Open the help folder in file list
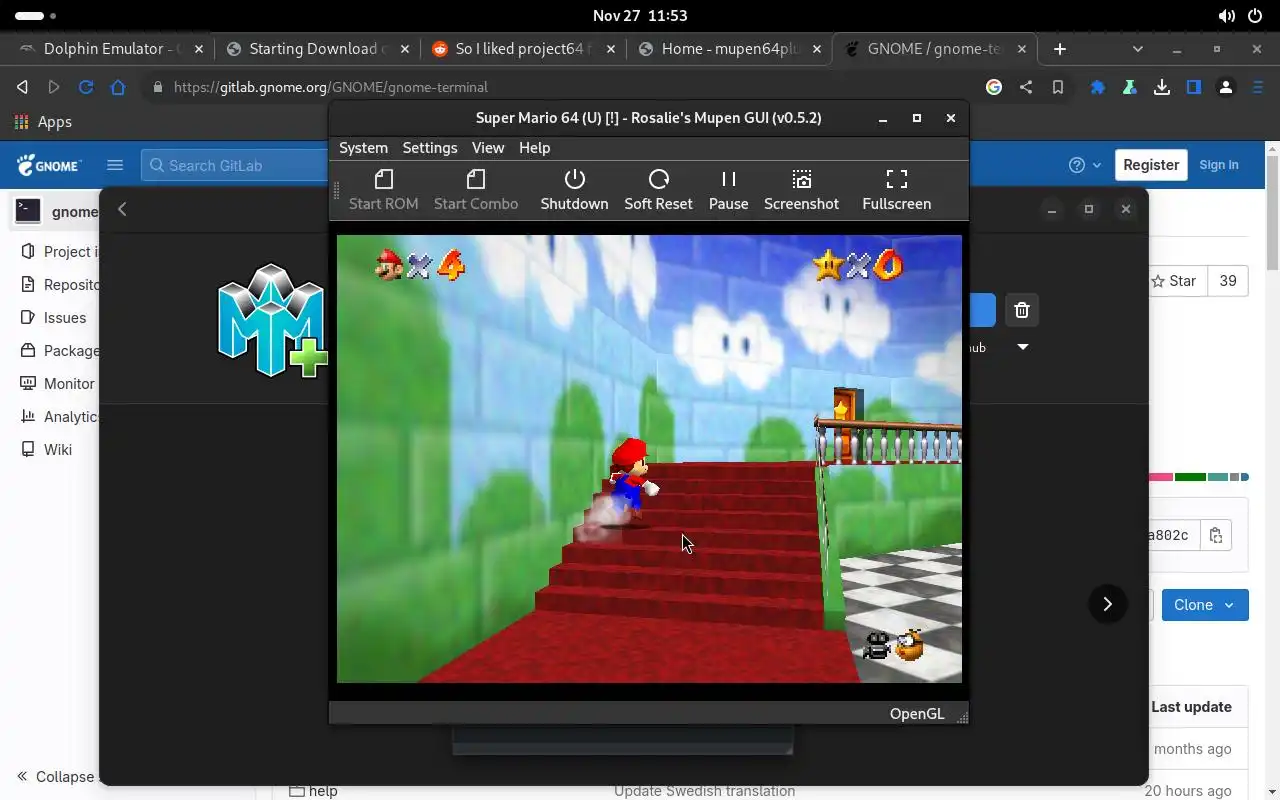The width and height of the screenshot is (1280, 800). (323, 791)
